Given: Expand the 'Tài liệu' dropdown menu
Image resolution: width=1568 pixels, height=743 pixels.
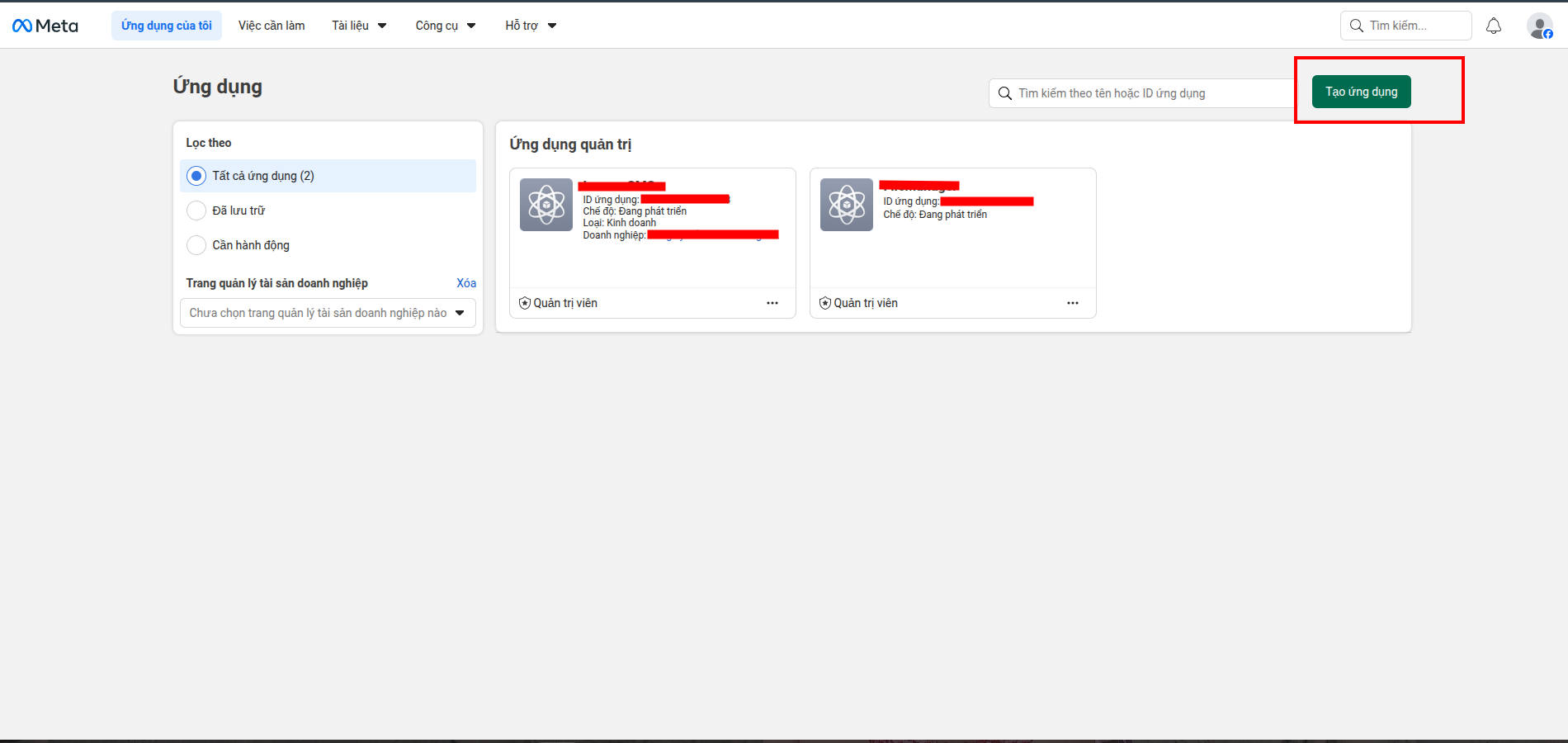Looking at the screenshot, I should 359,26.
